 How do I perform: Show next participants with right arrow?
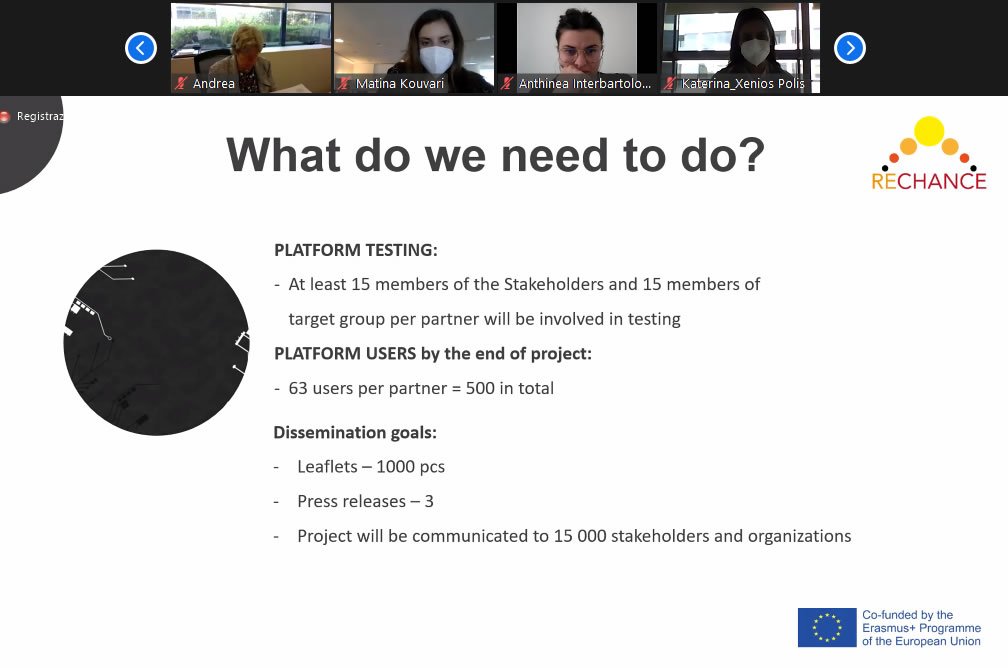click(850, 48)
